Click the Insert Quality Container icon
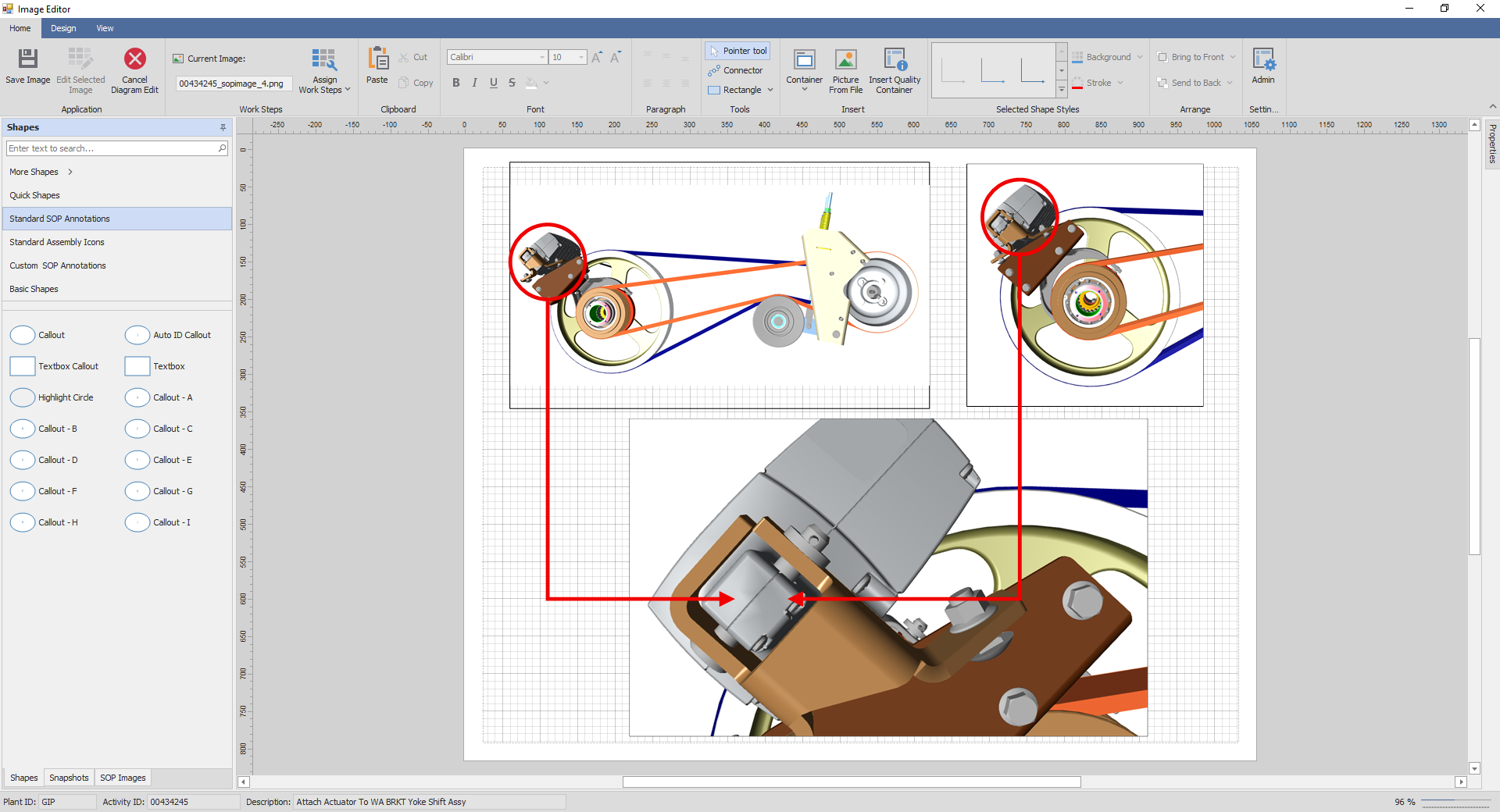 [x=895, y=60]
